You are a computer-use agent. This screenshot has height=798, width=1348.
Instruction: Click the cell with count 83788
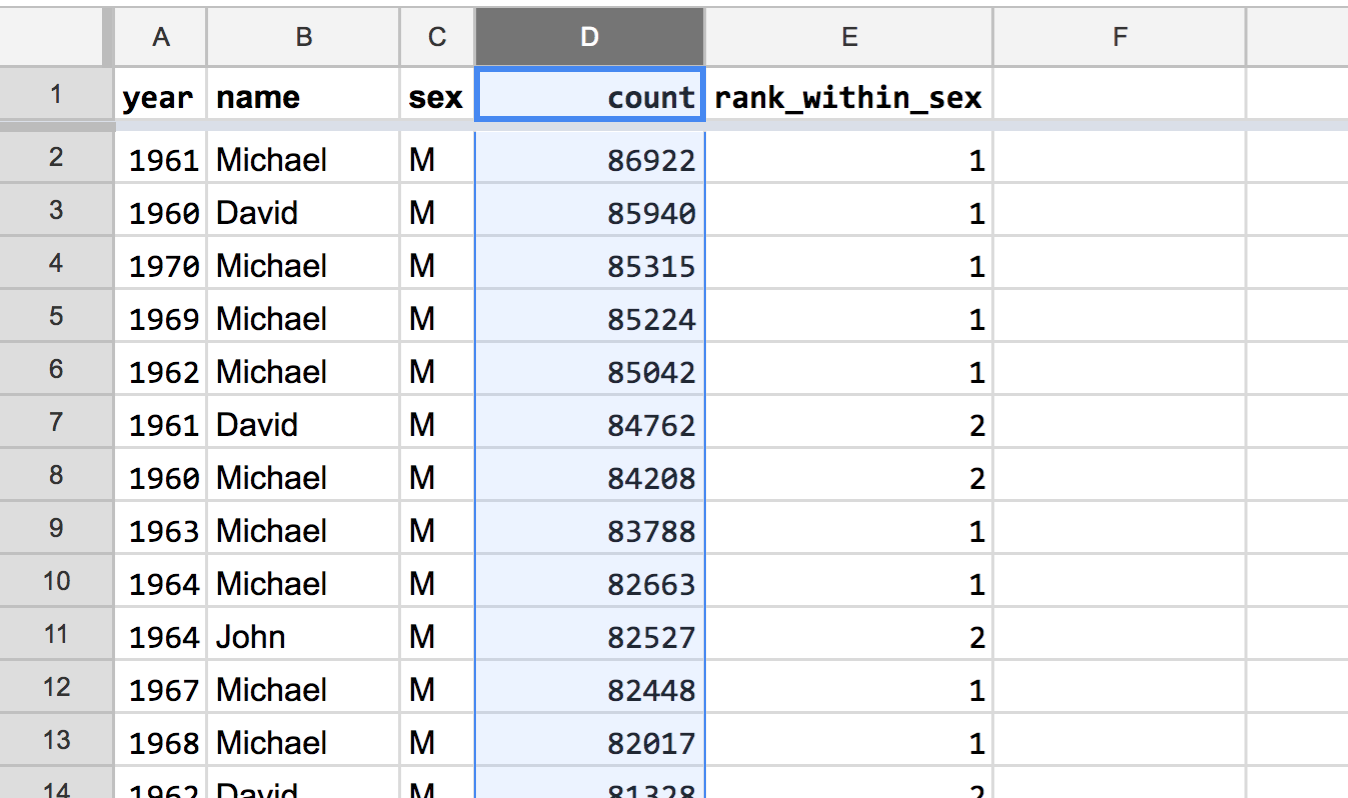(590, 530)
